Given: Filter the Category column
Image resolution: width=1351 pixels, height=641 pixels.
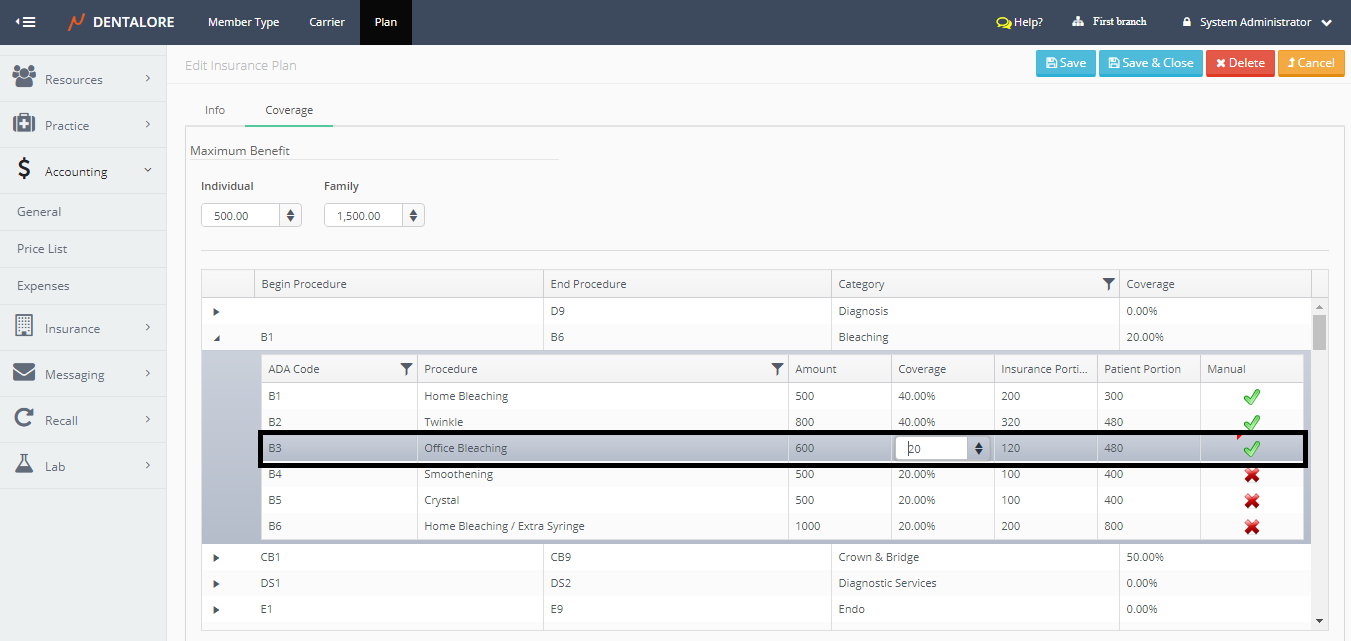Looking at the screenshot, I should pos(1108,284).
